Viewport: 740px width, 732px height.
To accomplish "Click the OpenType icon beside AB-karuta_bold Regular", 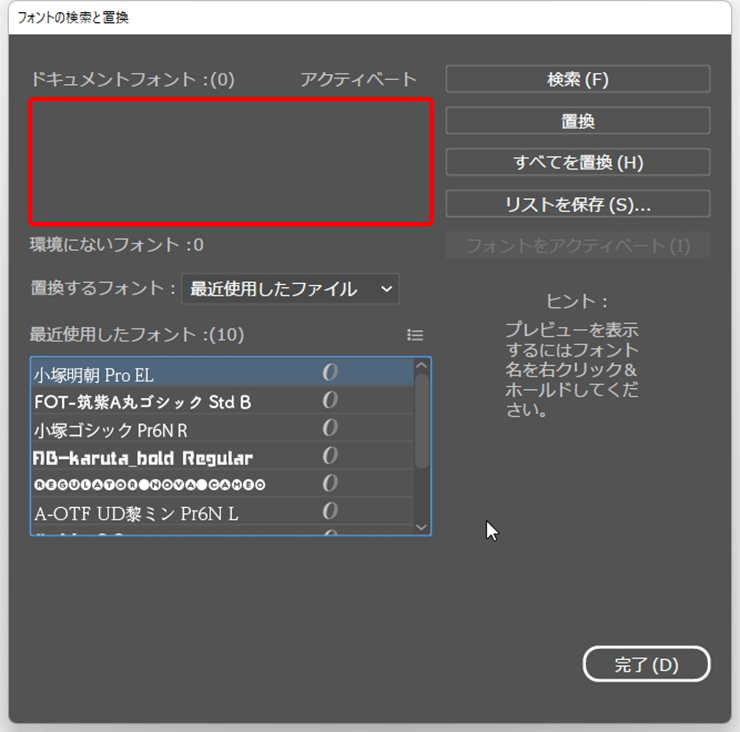I will [329, 457].
